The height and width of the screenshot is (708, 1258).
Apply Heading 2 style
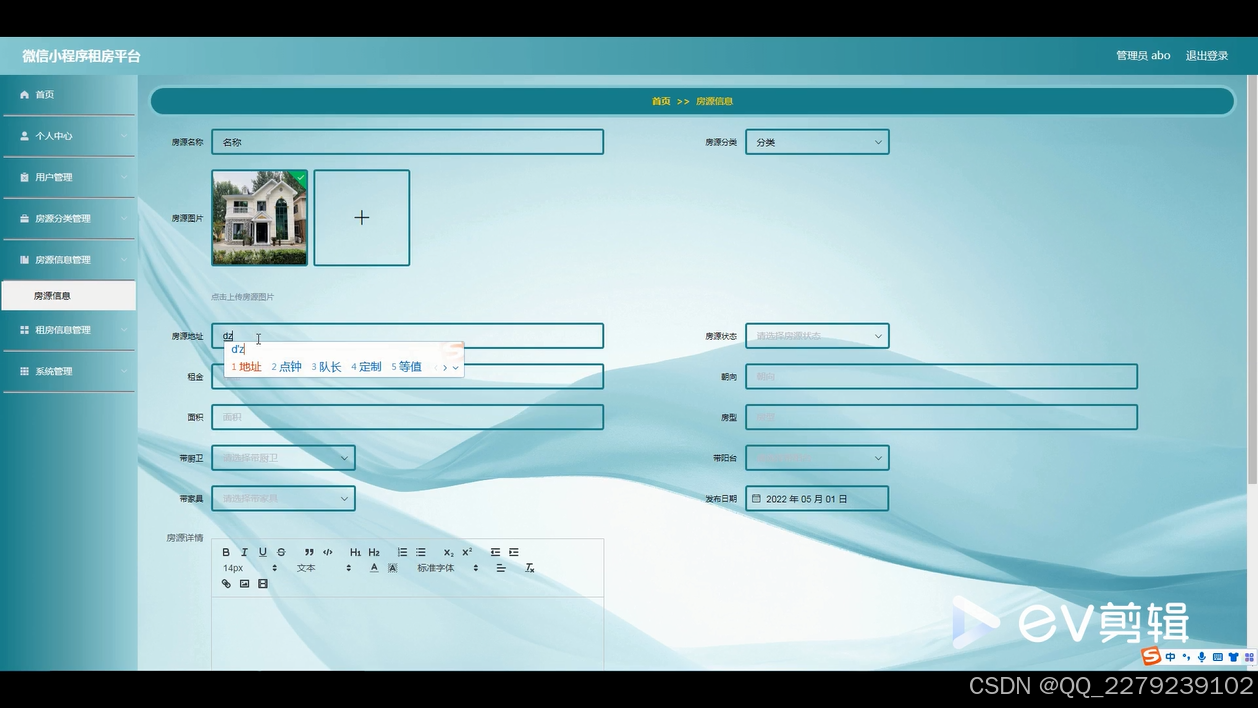(x=374, y=552)
